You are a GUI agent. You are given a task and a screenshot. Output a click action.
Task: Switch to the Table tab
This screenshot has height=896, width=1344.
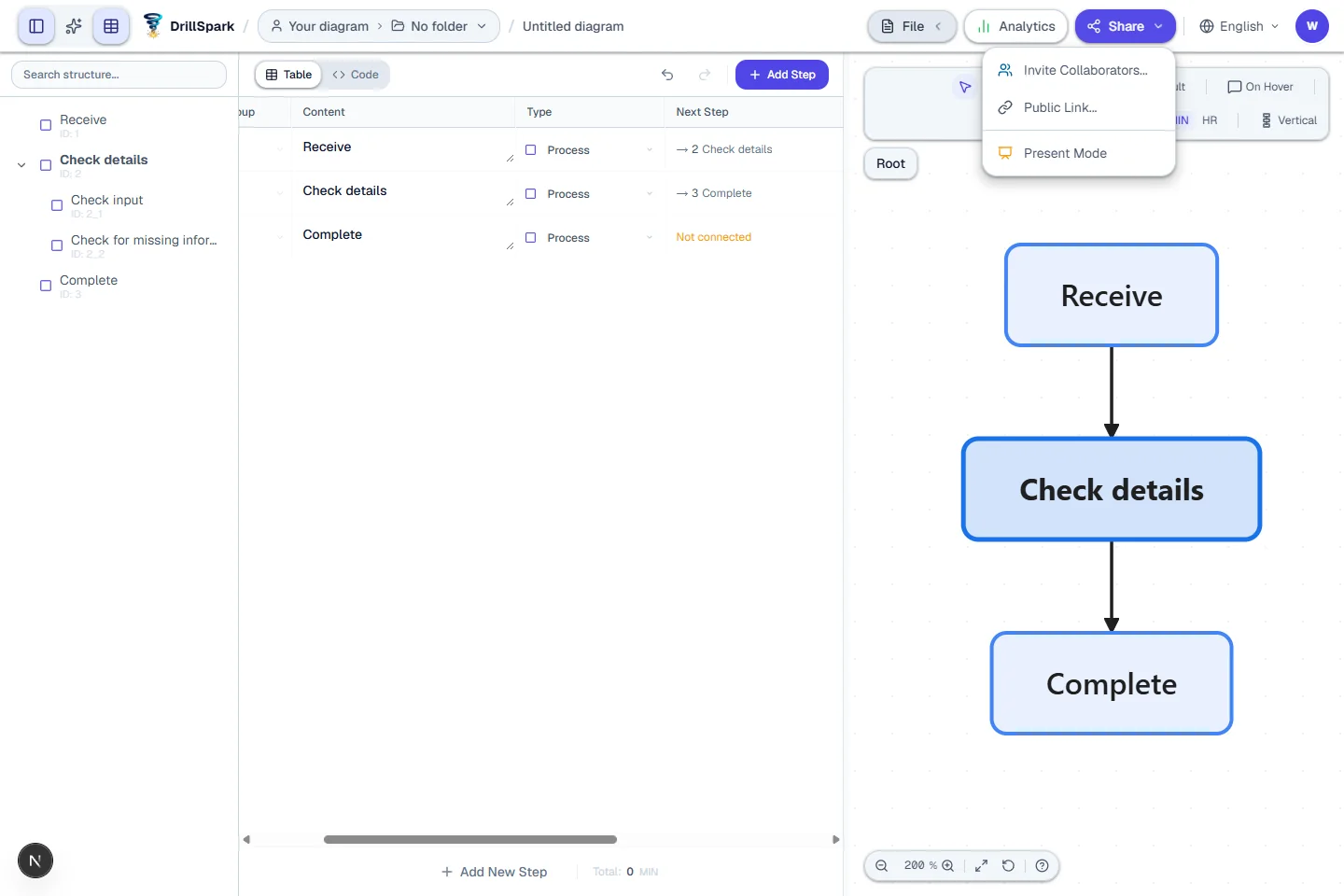pos(288,75)
